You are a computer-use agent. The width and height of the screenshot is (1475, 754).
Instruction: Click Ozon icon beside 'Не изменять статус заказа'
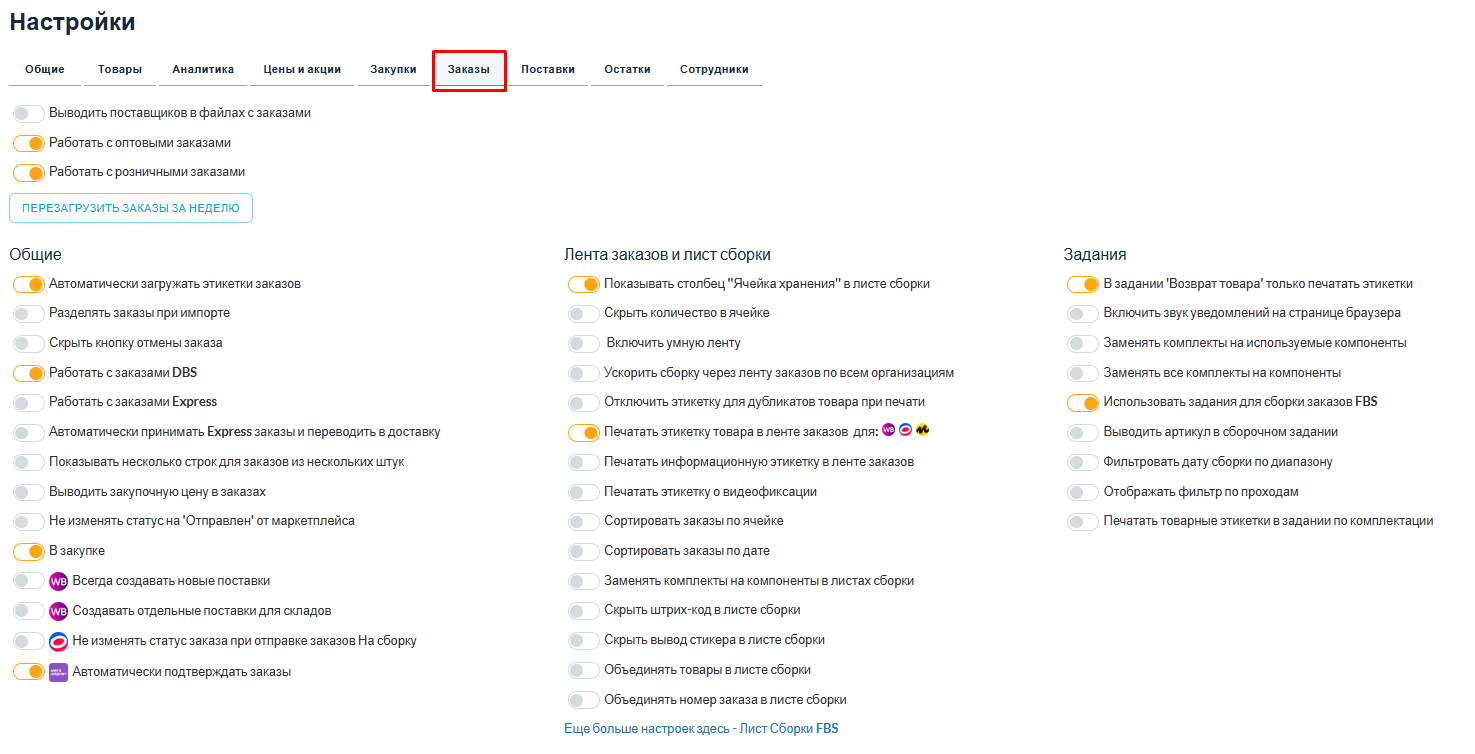(58, 641)
